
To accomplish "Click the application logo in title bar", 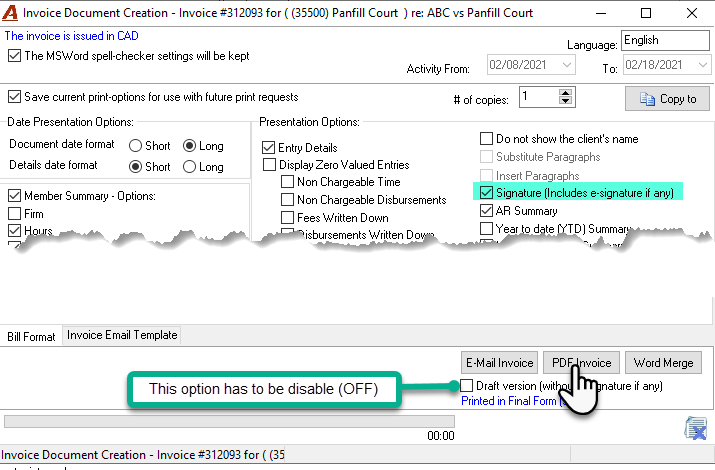I will pos(10,13).
